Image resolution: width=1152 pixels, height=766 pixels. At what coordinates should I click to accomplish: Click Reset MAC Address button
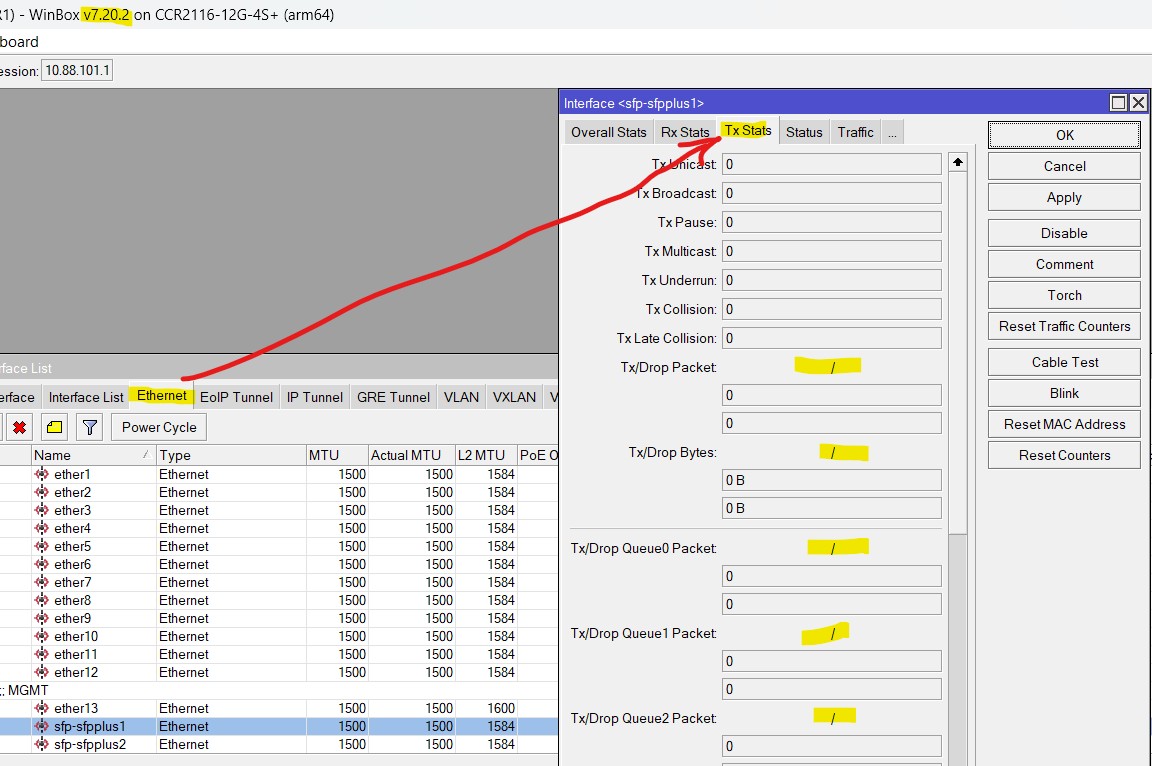pyautogui.click(x=1064, y=424)
